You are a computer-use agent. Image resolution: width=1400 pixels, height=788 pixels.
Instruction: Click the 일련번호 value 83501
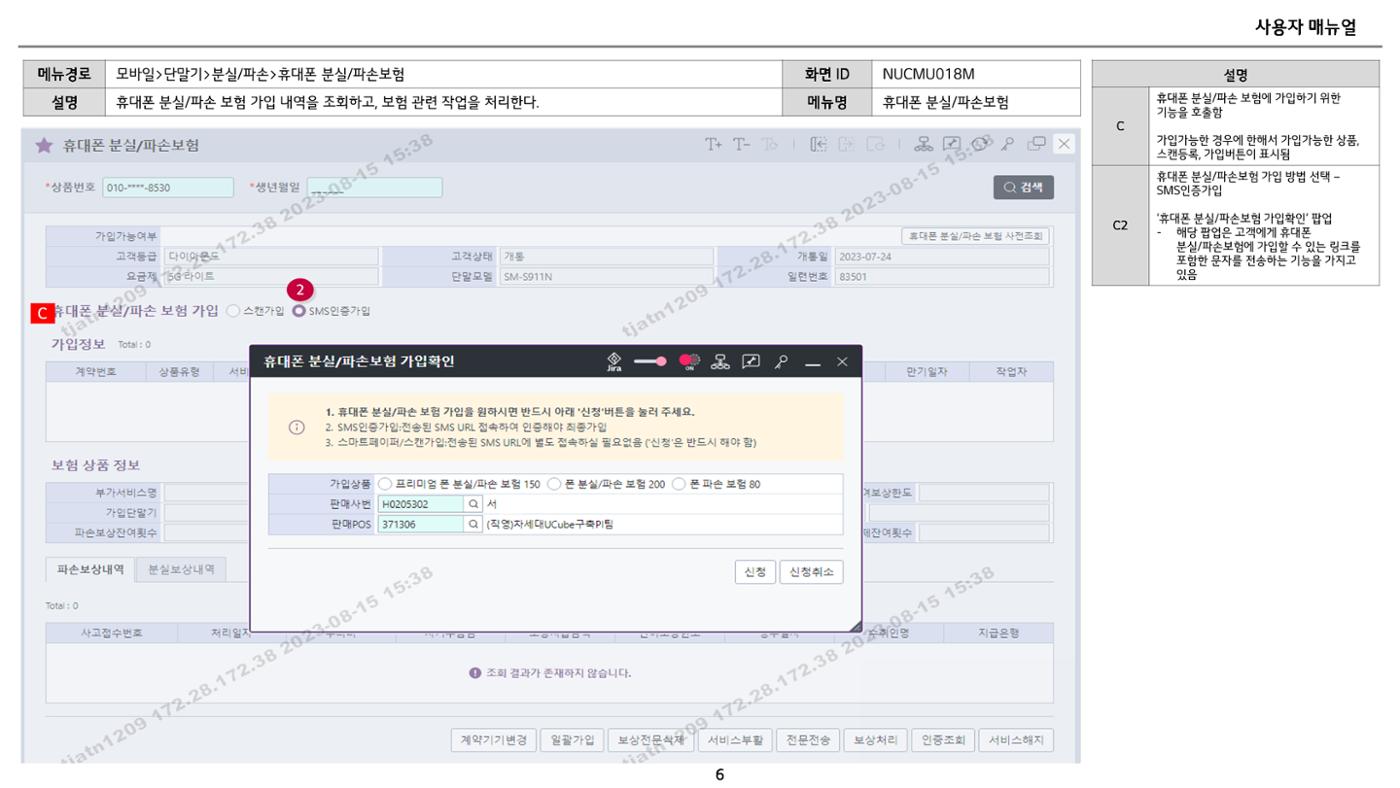coord(942,276)
